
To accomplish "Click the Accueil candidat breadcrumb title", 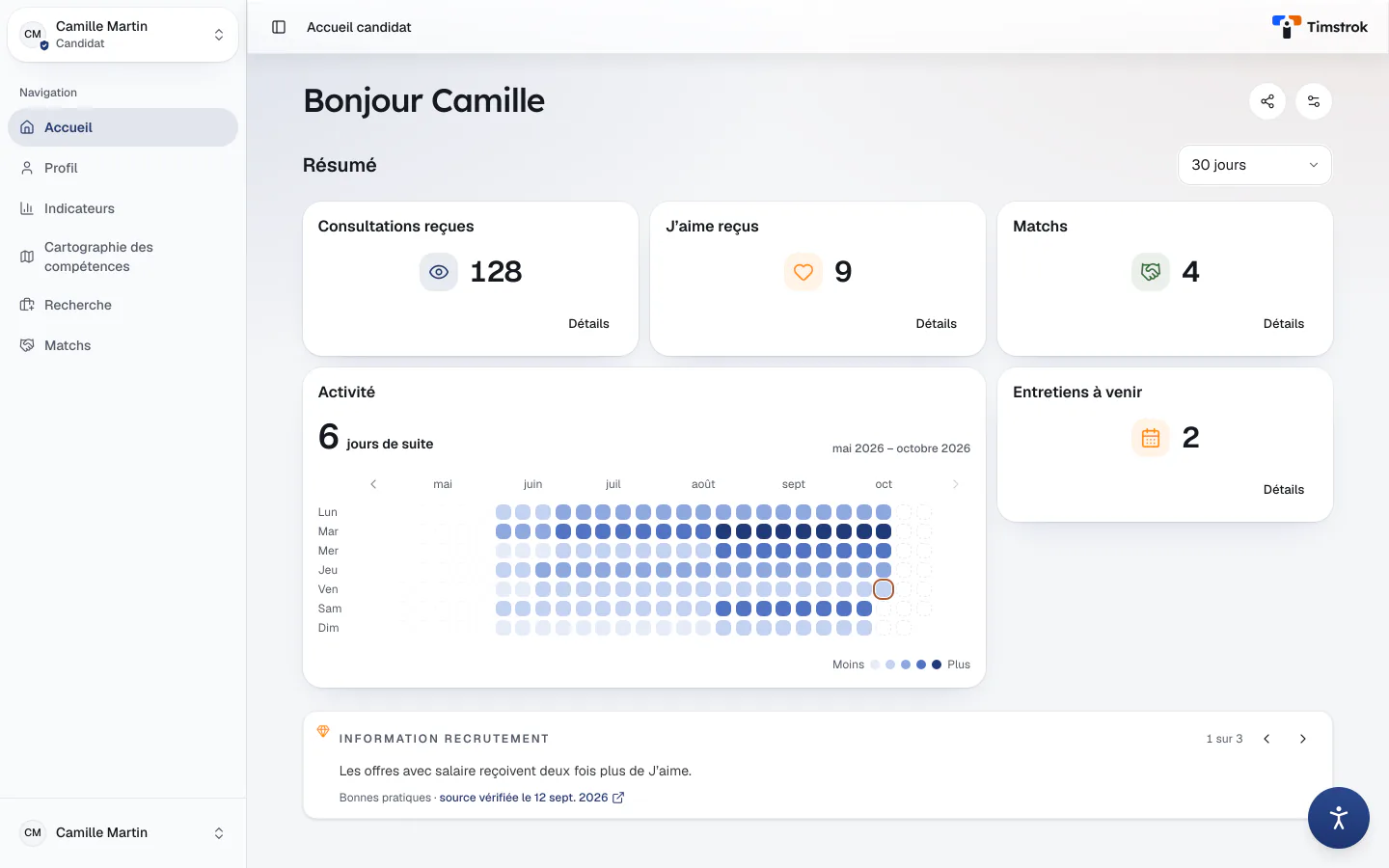I will pos(359,27).
